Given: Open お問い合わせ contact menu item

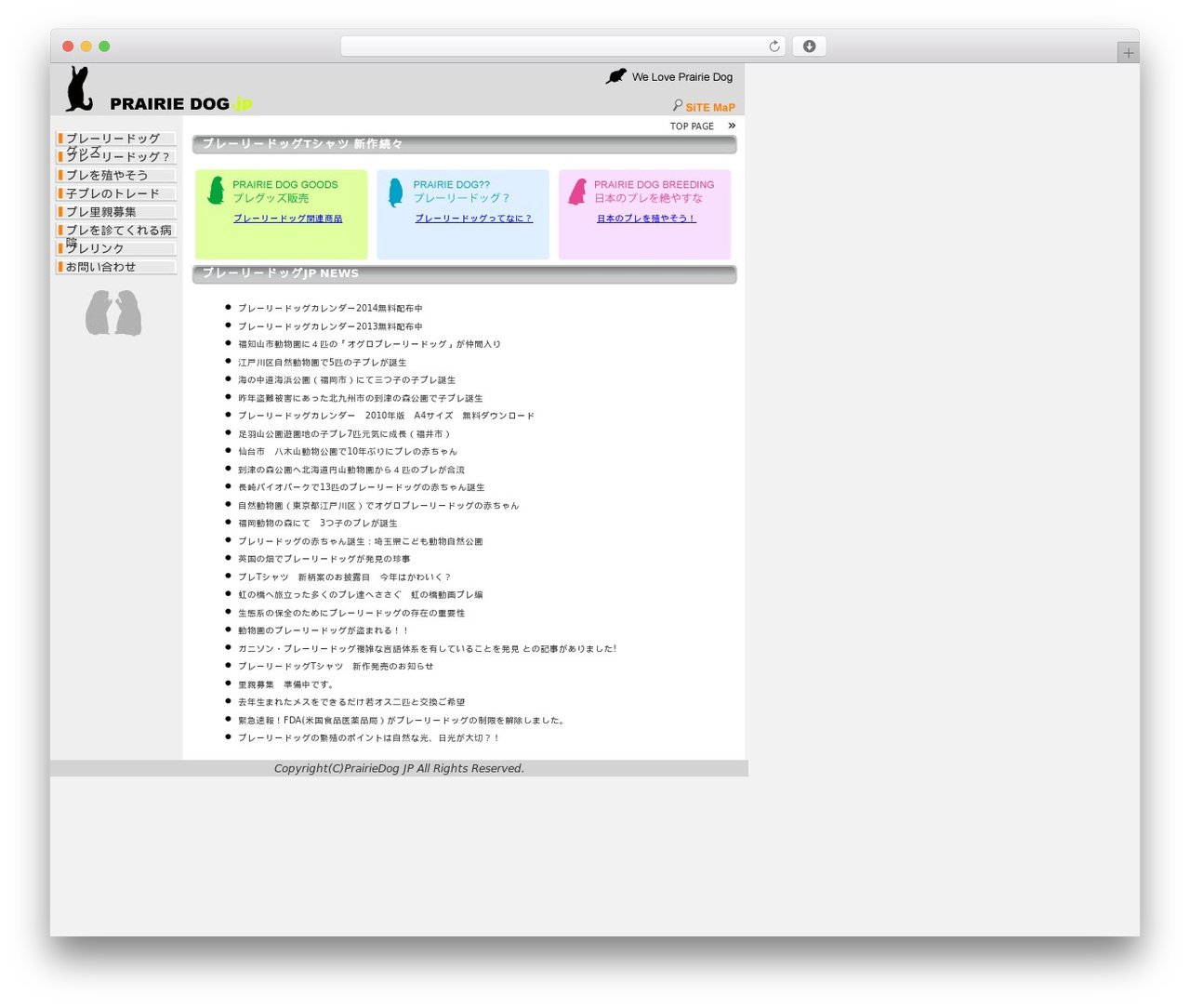Looking at the screenshot, I should pos(116,267).
